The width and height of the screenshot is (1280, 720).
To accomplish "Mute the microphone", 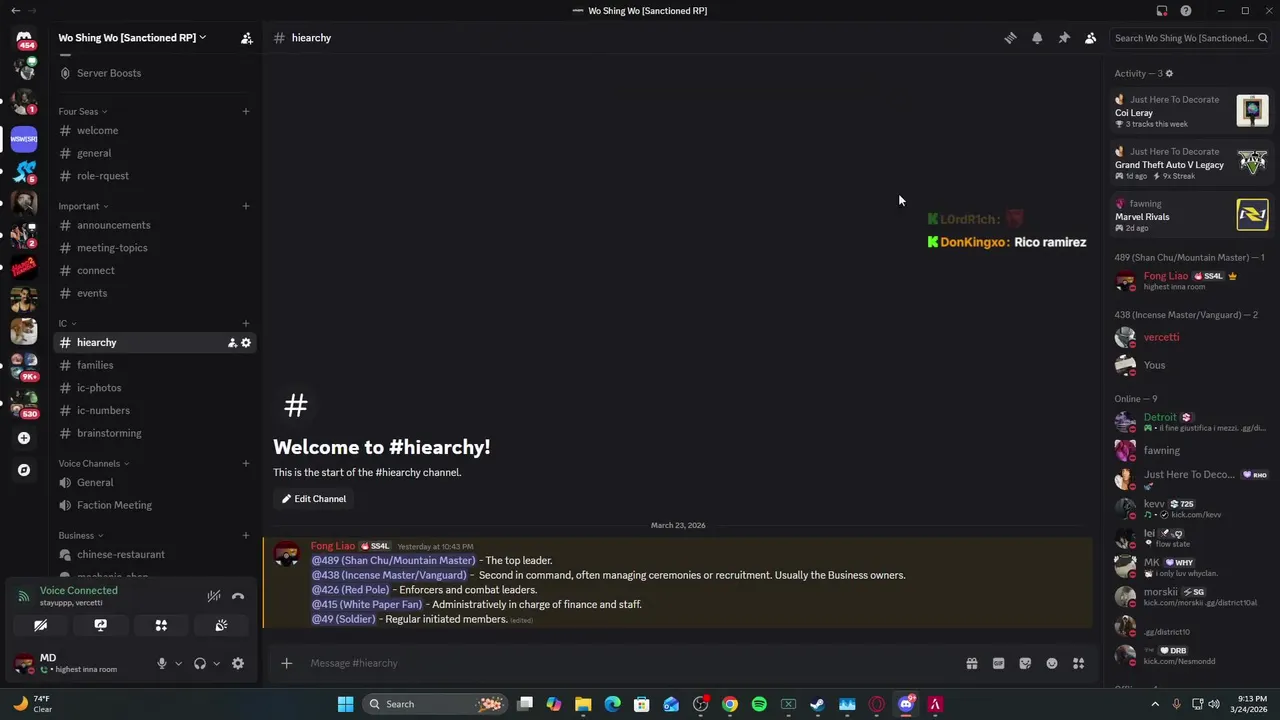I will [x=162, y=663].
